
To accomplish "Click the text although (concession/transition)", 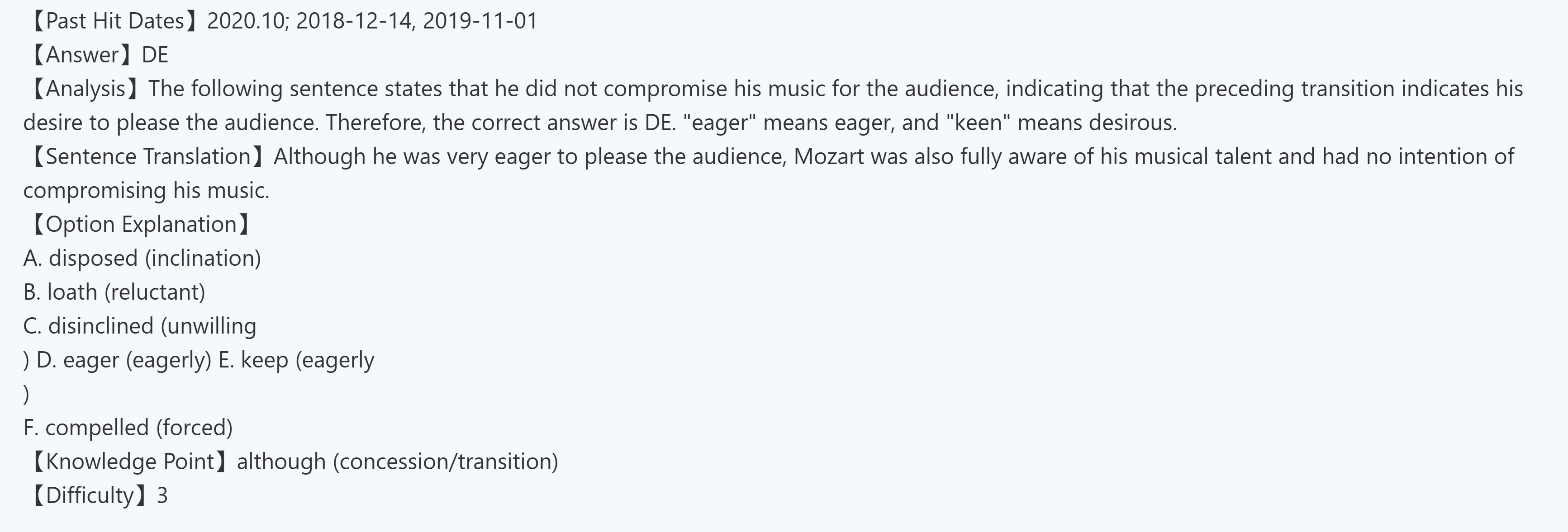I will point(397,462).
